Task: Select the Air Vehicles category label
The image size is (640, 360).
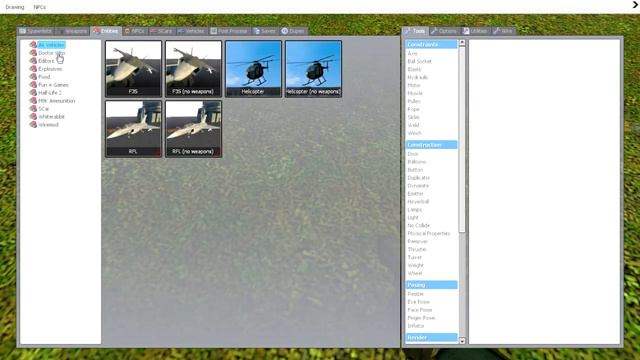Action: pos(51,45)
